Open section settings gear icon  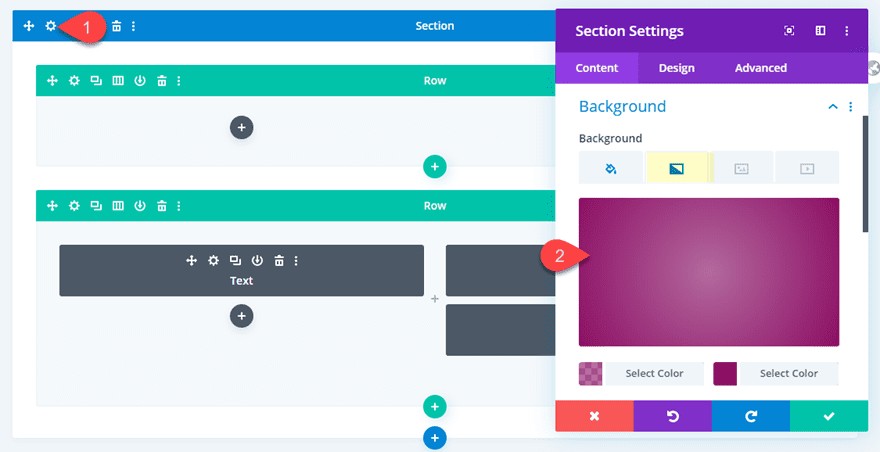(51, 26)
